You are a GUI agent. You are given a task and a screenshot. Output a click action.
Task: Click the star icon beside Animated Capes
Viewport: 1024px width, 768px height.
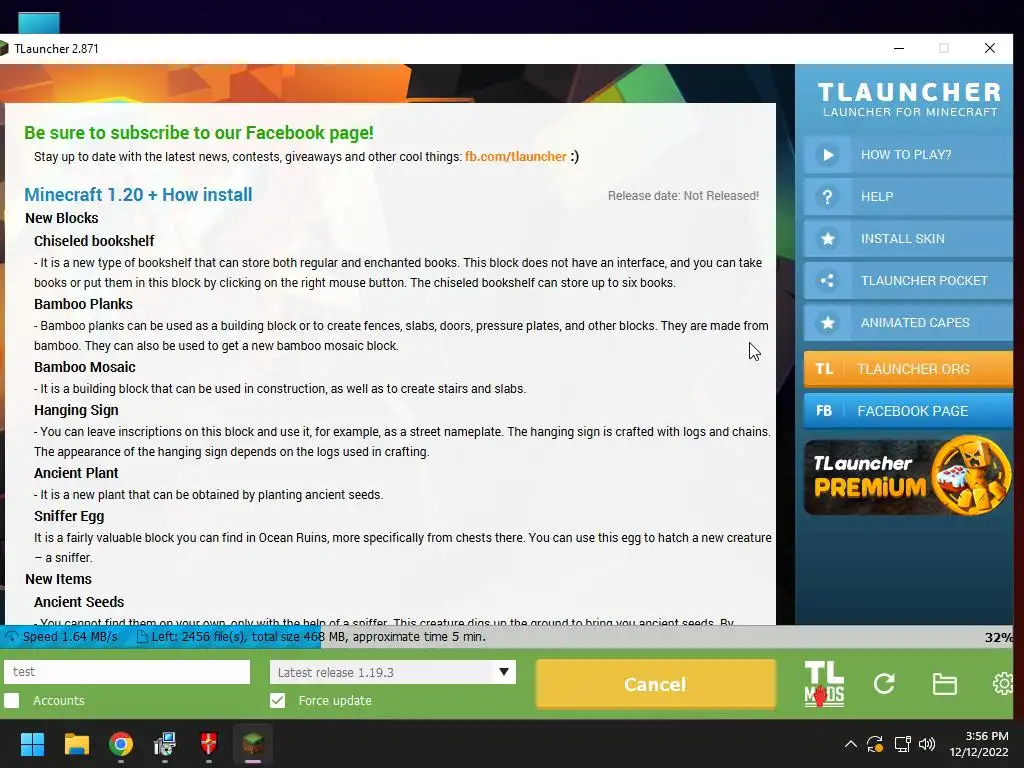(827, 323)
